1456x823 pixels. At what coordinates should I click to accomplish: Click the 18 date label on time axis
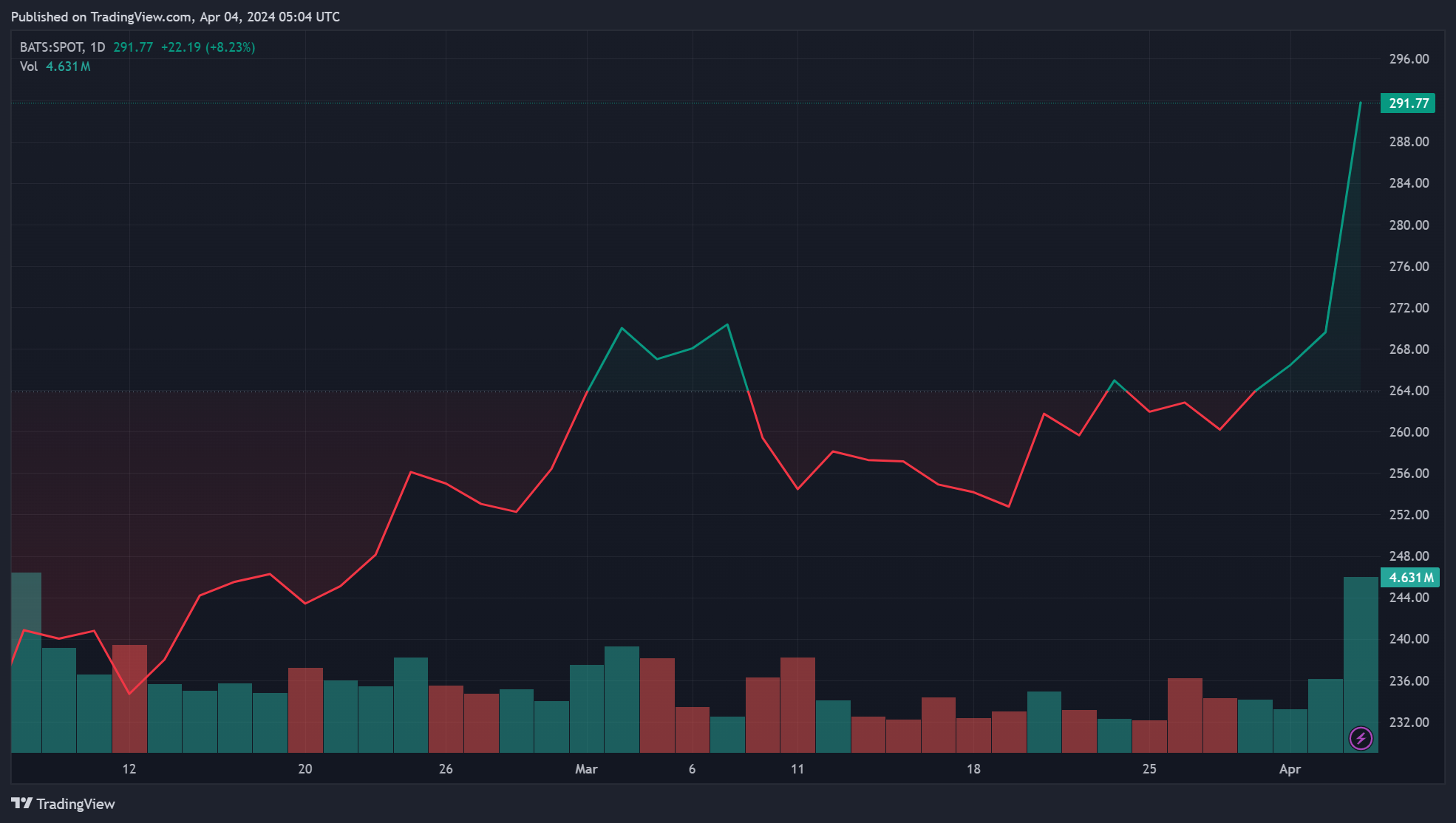click(974, 769)
